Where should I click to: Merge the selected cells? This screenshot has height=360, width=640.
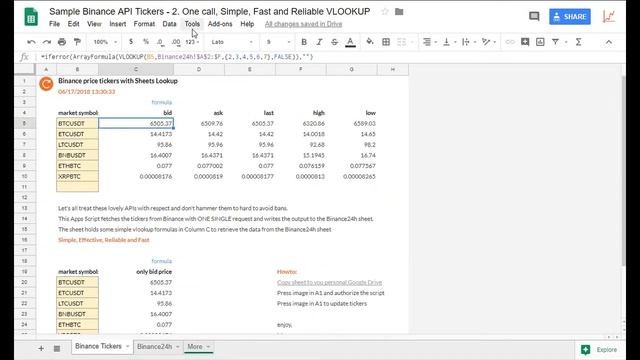402,42
